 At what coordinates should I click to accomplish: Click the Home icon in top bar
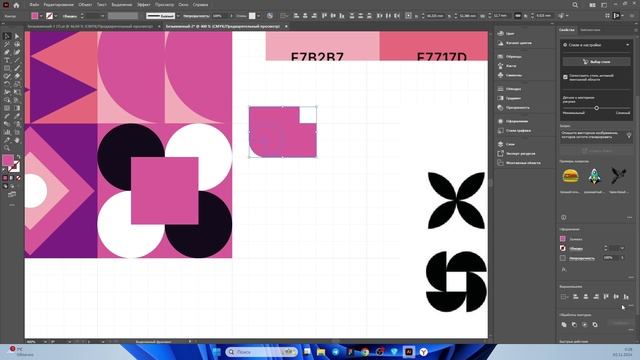pyautogui.click(x=16, y=5)
